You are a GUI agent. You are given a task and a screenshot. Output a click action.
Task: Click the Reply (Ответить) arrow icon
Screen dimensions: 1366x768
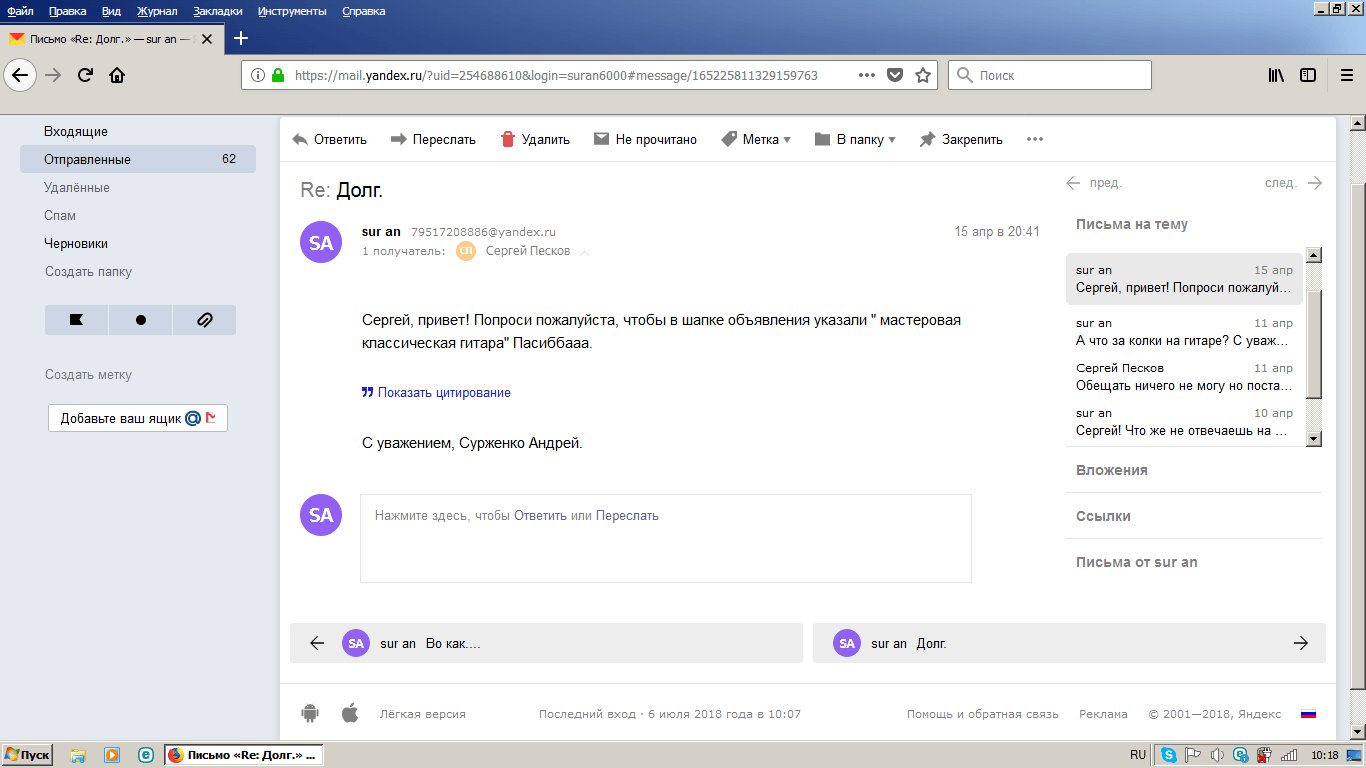(300, 140)
